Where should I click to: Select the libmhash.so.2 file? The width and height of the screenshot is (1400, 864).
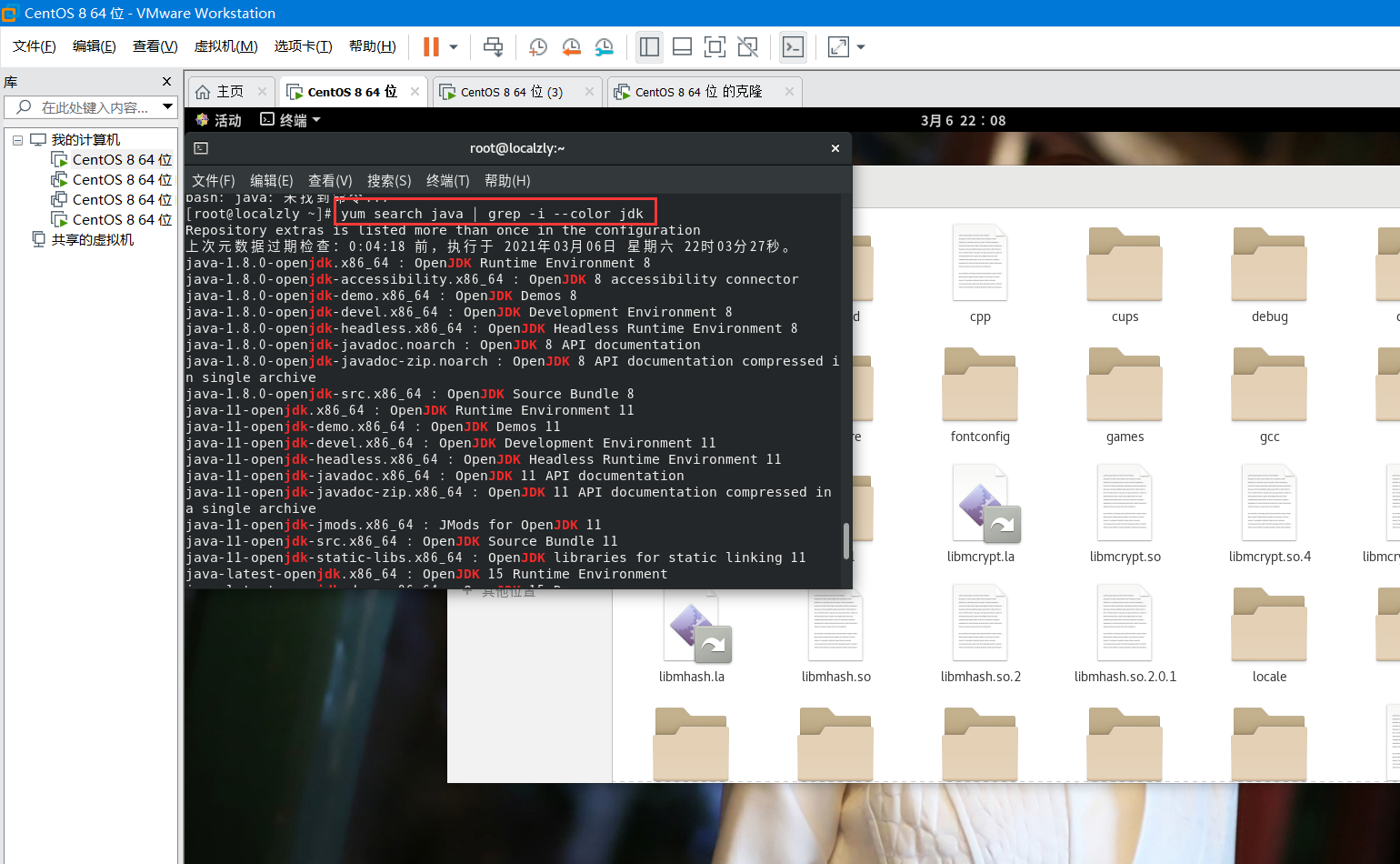(980, 635)
